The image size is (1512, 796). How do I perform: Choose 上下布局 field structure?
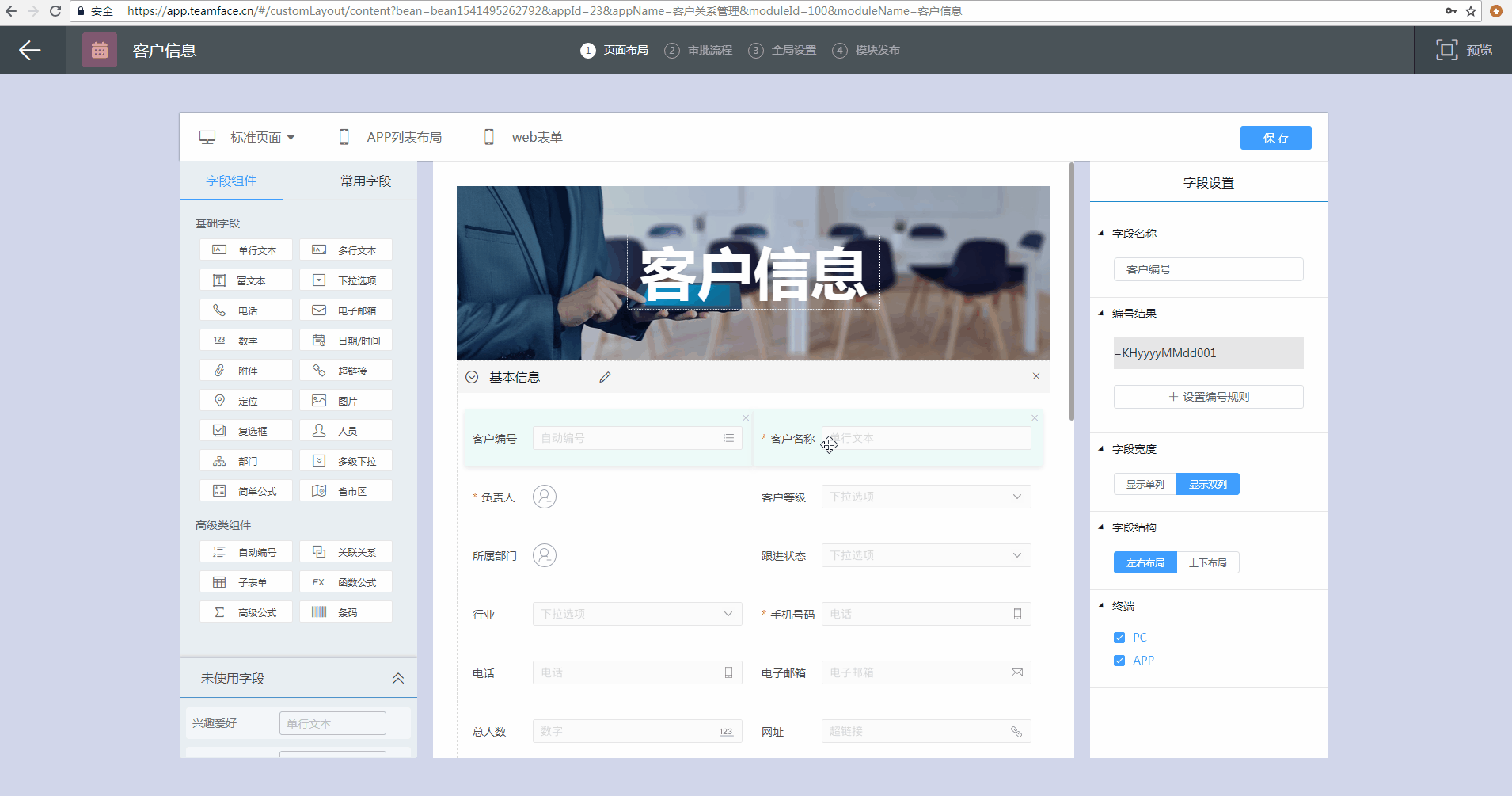coord(1208,562)
